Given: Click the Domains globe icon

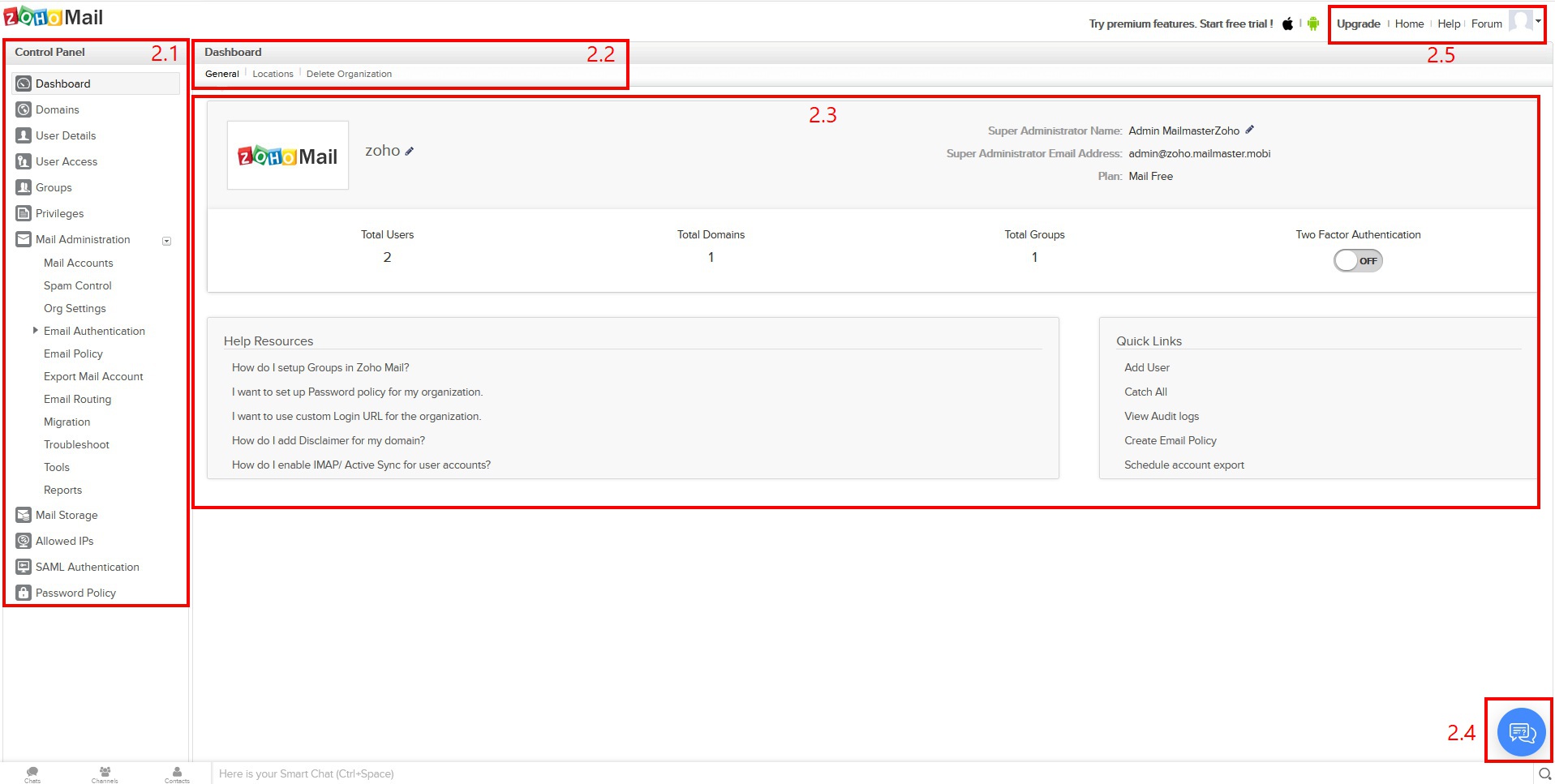Looking at the screenshot, I should point(24,109).
